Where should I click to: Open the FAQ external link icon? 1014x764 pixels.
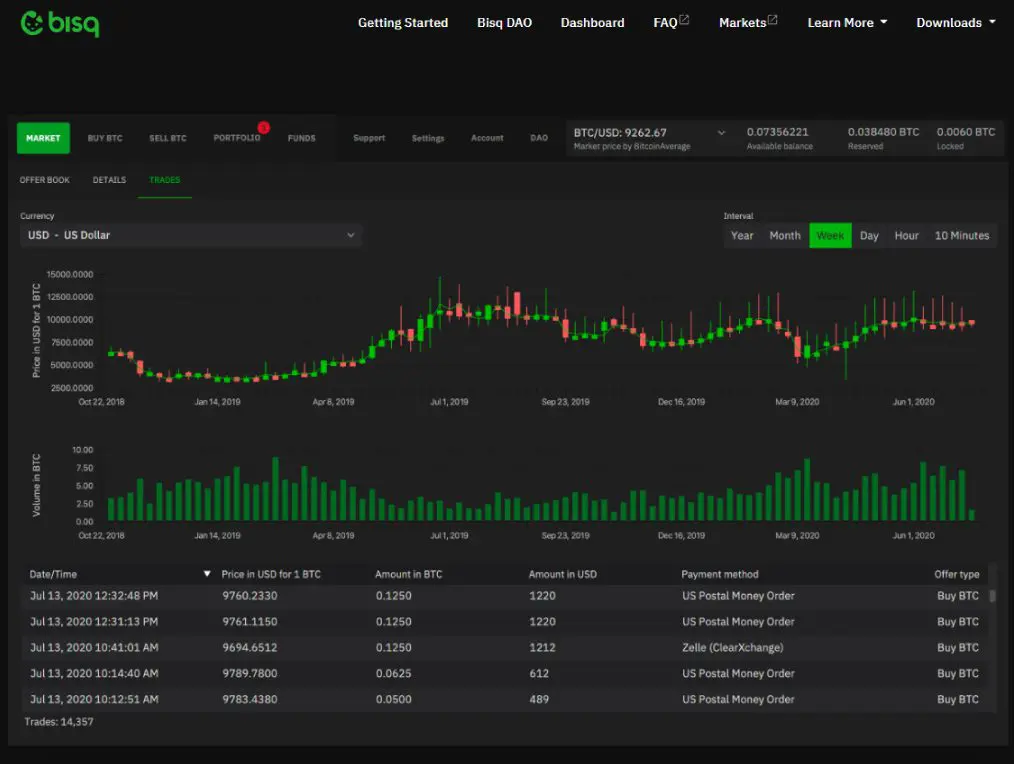click(x=684, y=19)
